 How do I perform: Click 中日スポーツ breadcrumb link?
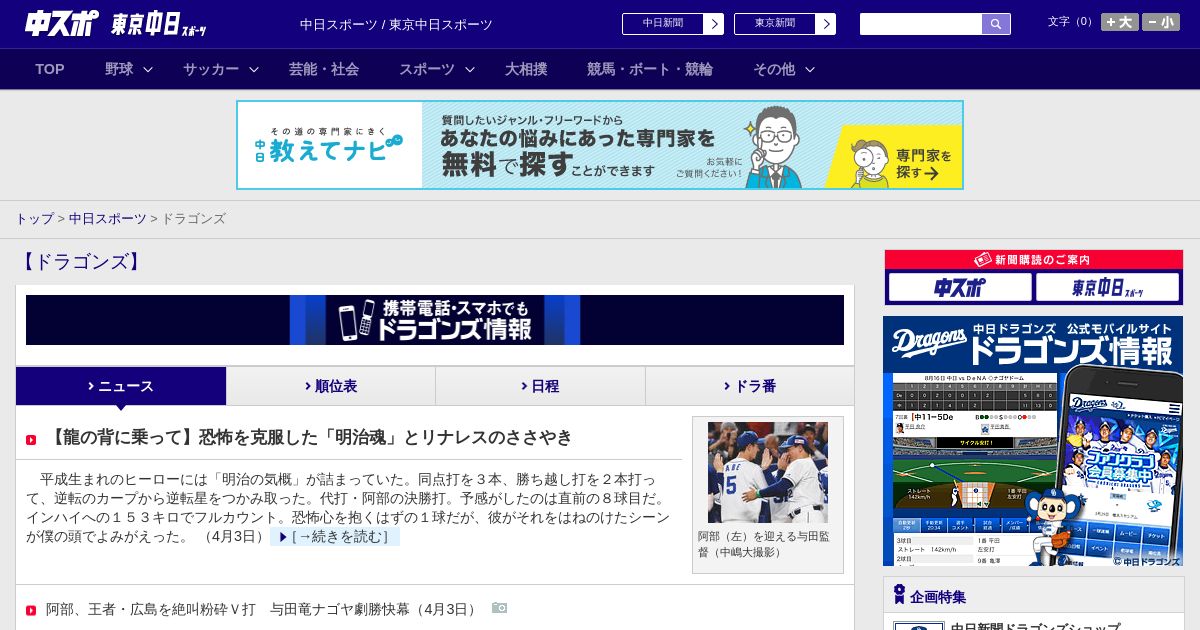click(x=107, y=219)
